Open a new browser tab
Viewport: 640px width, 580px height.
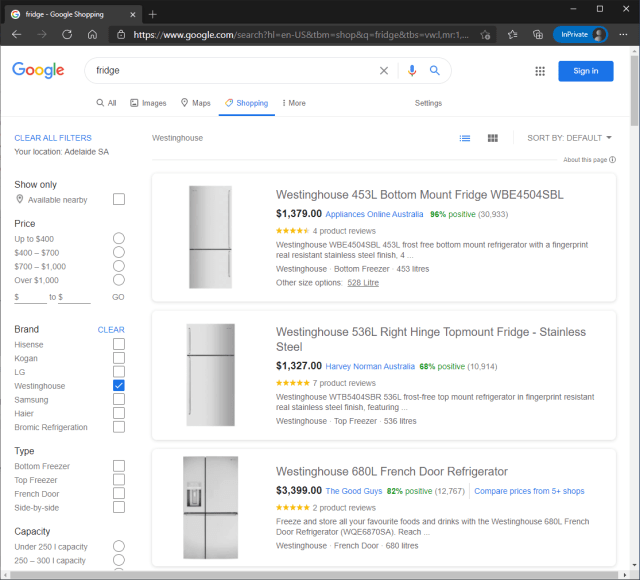153,15
